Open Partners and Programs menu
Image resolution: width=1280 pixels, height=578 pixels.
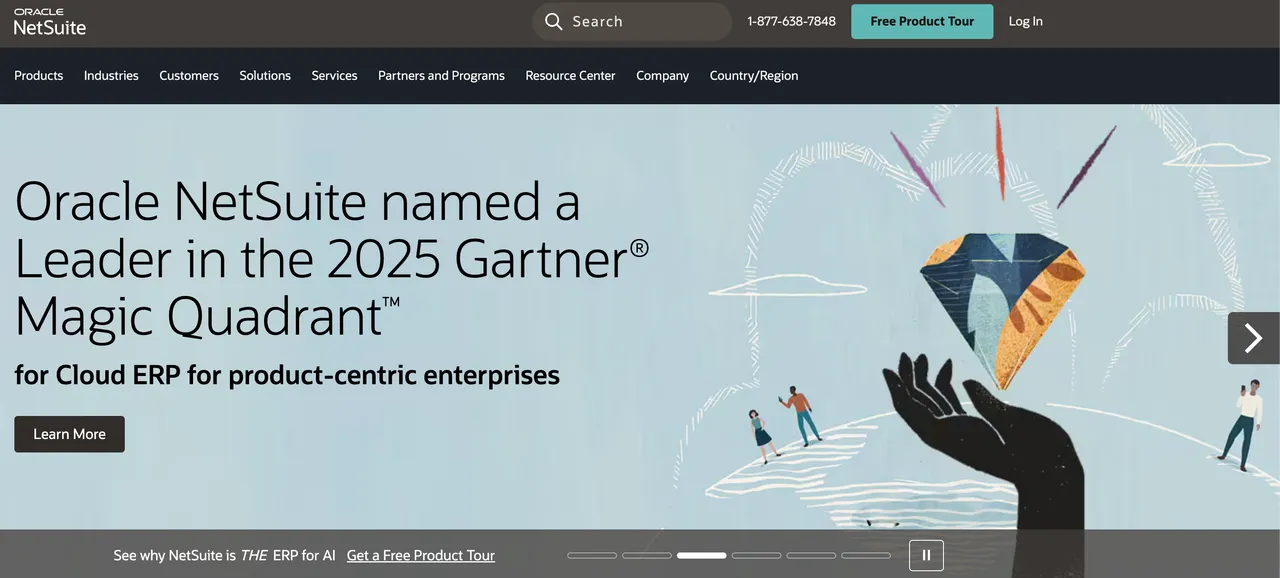(441, 75)
